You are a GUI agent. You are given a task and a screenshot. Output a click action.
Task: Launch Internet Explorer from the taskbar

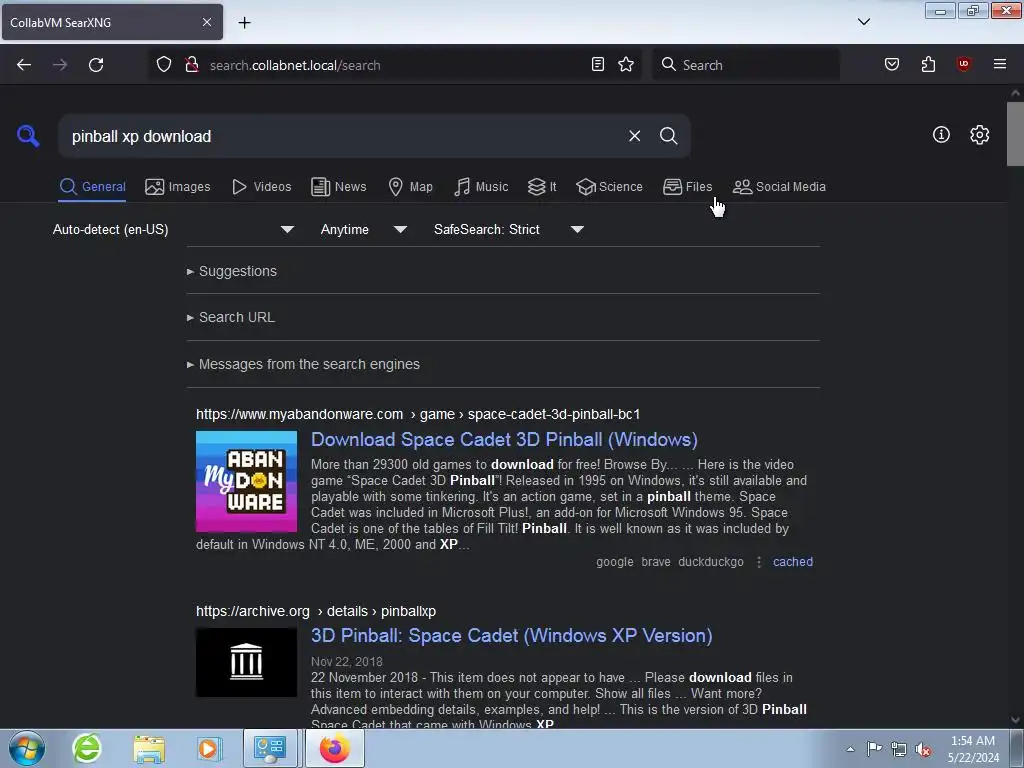[87, 748]
